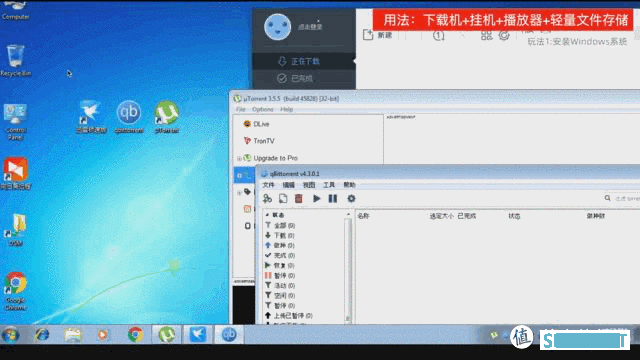Expand the Upgrade to Pro tree node
Image resolution: width=640 pixels, height=360 pixels.
[239, 158]
